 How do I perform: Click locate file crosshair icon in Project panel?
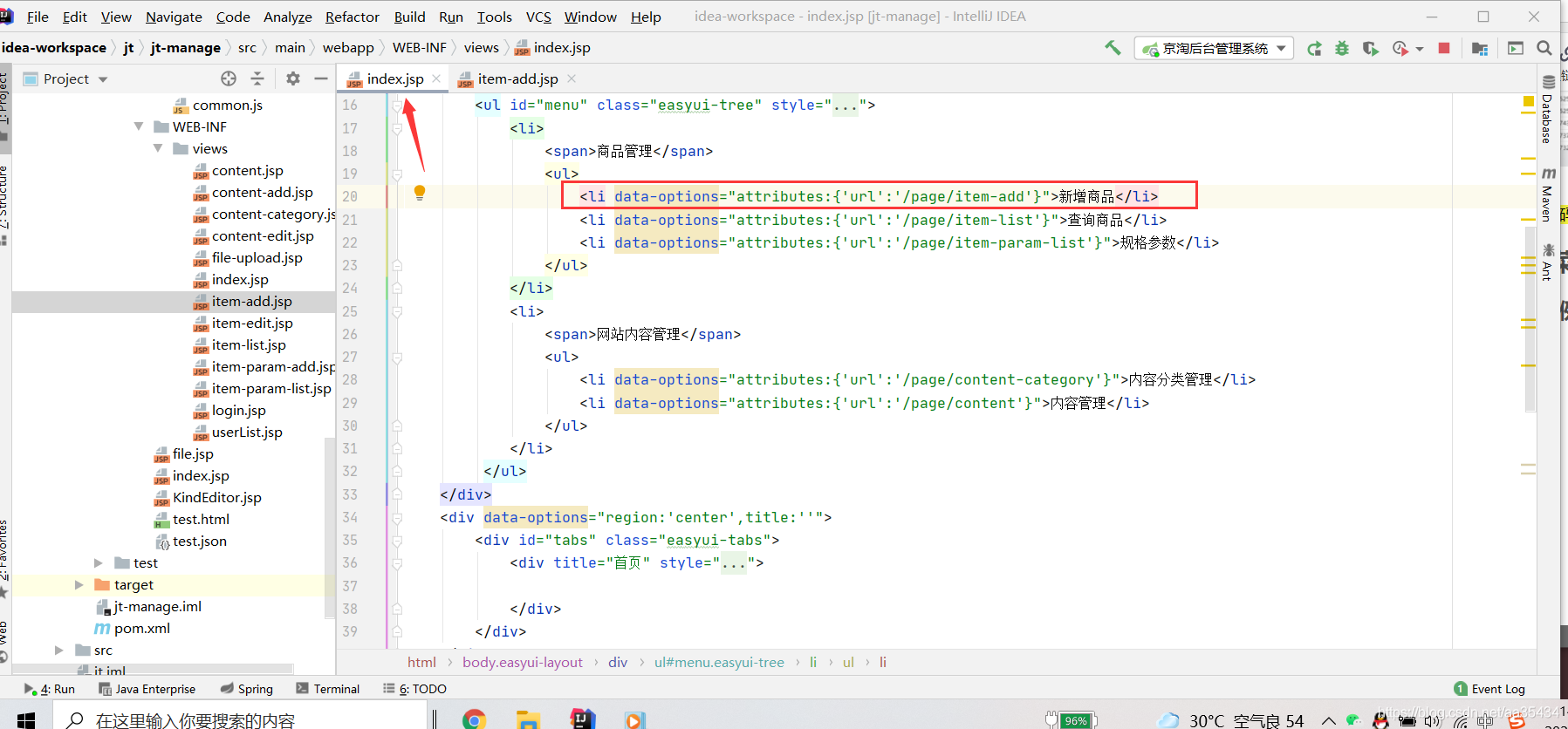(229, 78)
